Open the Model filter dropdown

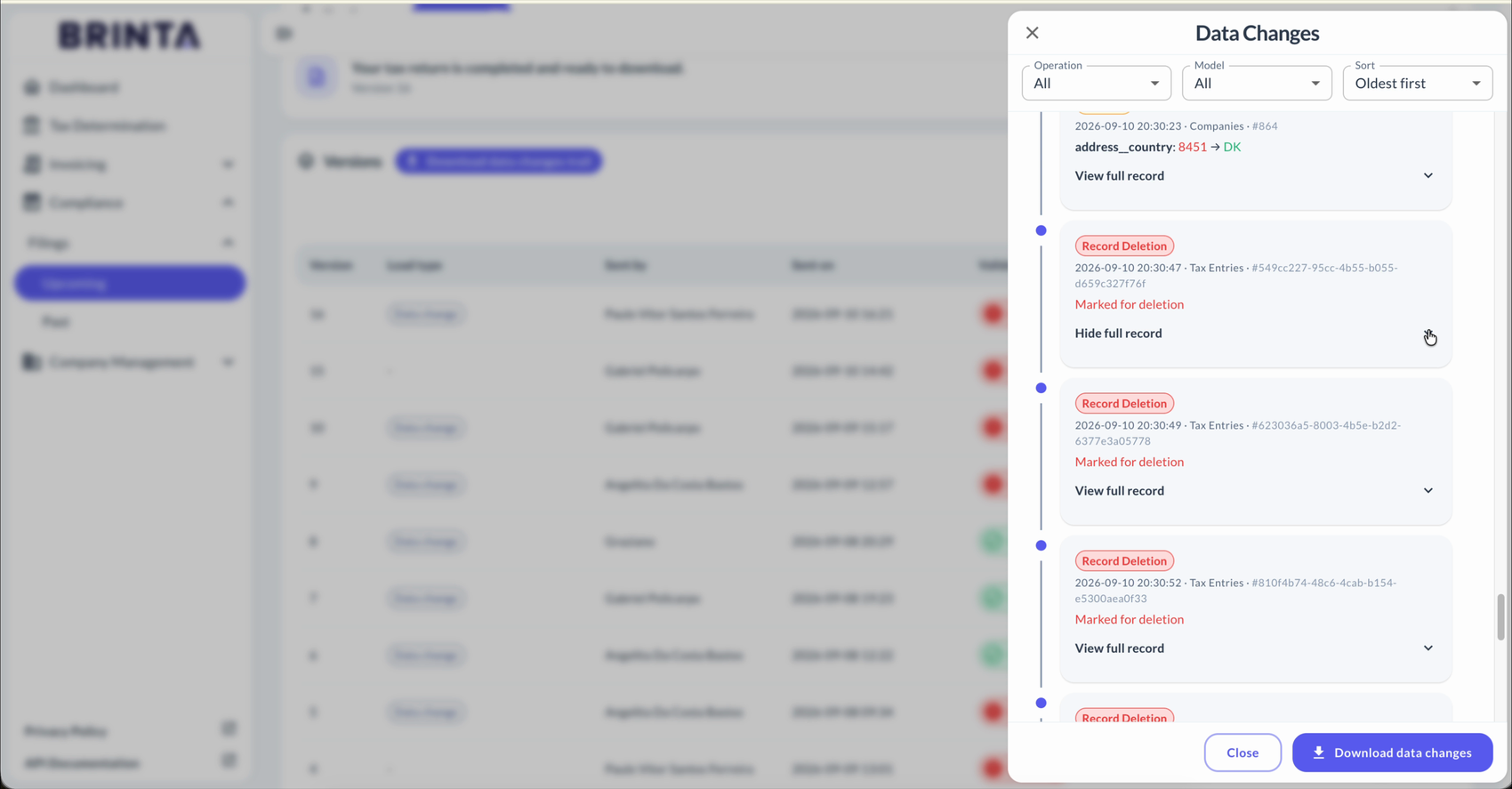click(x=1256, y=83)
